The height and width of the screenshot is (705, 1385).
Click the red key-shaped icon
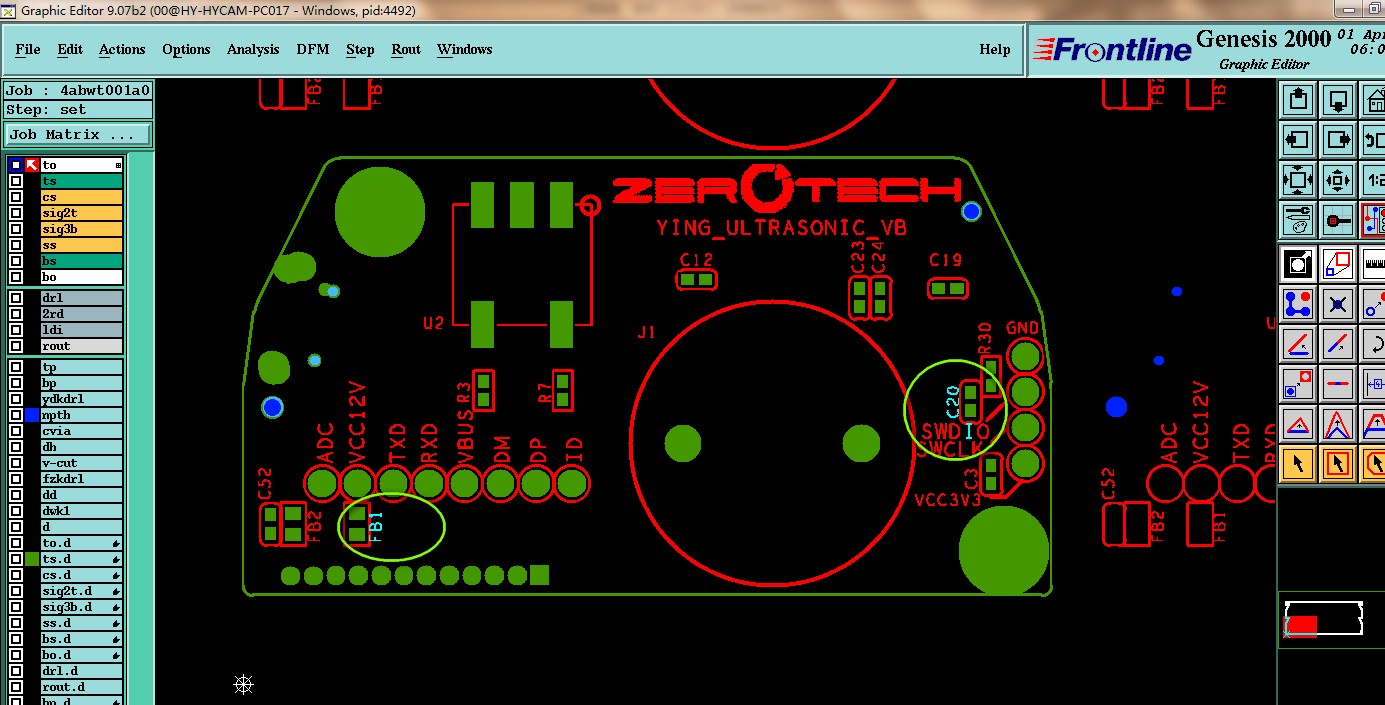[x=1338, y=219]
